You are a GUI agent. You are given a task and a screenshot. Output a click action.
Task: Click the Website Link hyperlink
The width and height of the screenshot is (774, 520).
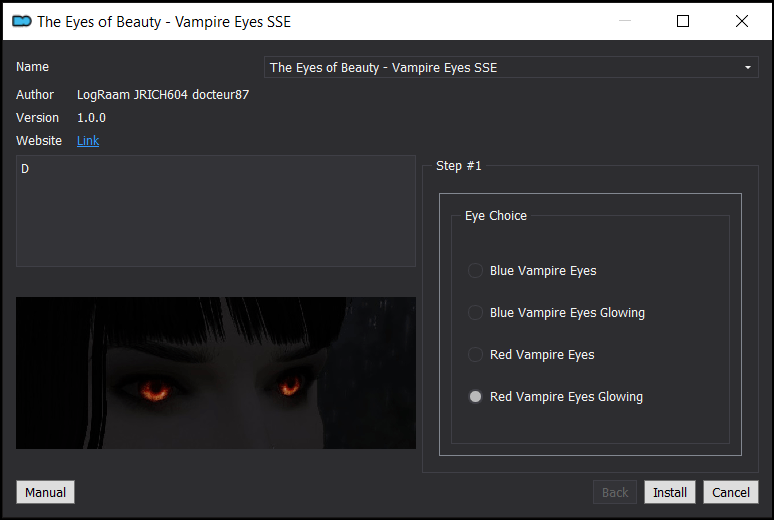click(x=88, y=141)
